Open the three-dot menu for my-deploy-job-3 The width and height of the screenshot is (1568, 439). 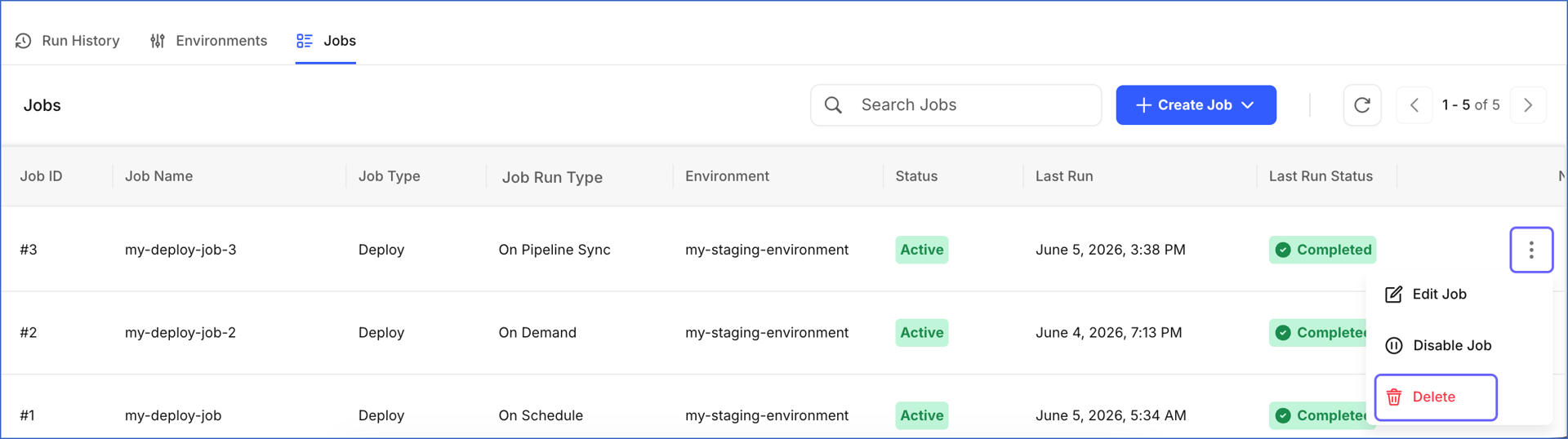pos(1531,250)
